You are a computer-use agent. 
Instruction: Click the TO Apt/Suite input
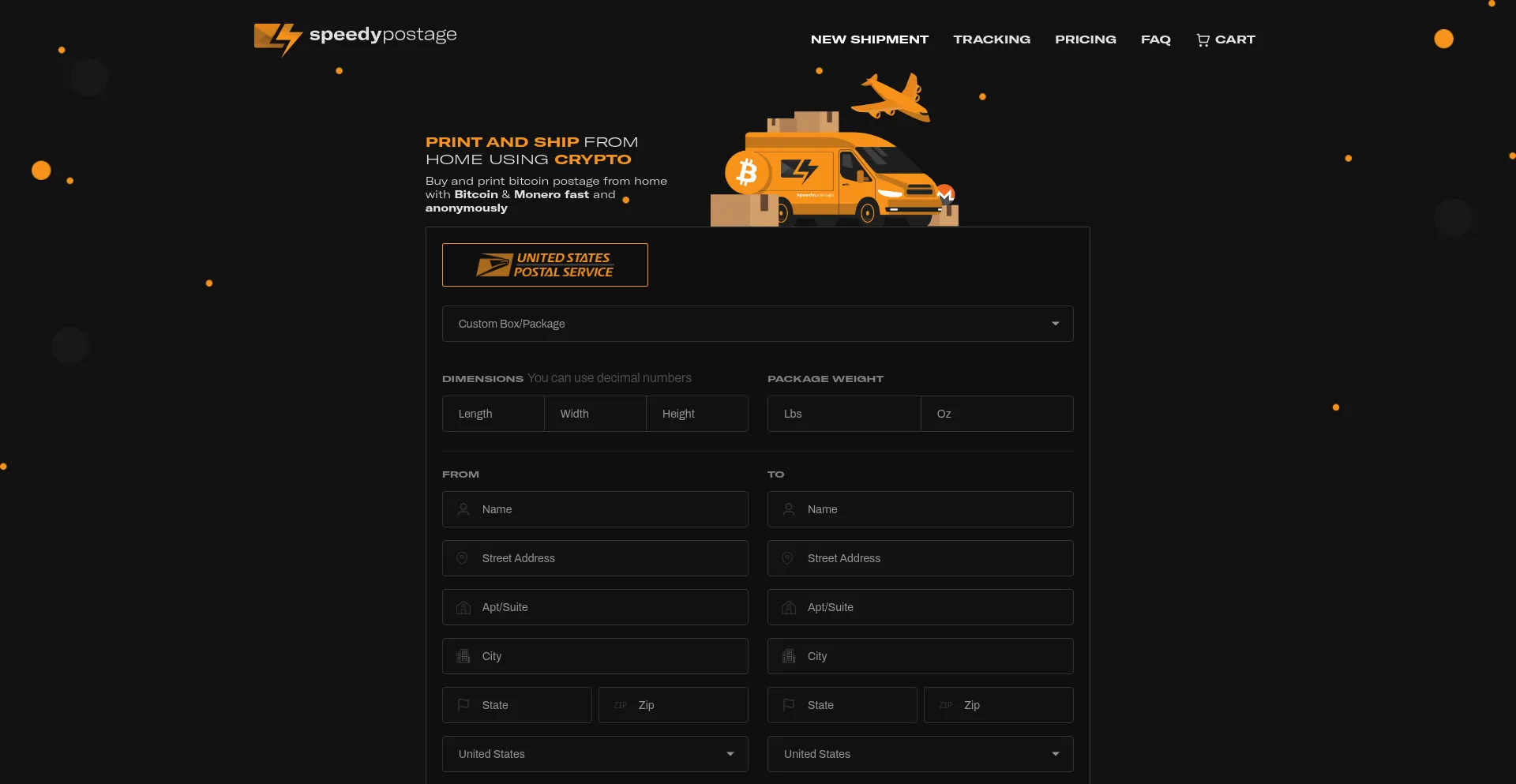pos(921,607)
